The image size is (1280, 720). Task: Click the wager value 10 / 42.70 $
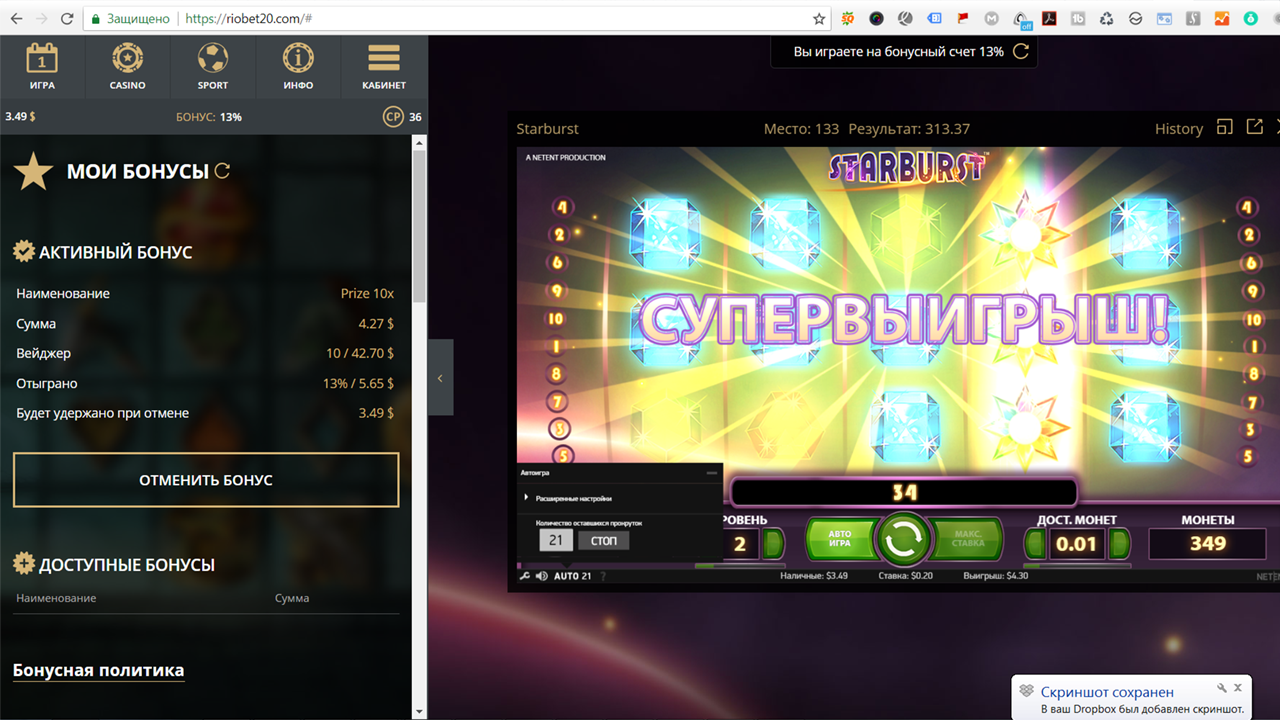point(360,354)
